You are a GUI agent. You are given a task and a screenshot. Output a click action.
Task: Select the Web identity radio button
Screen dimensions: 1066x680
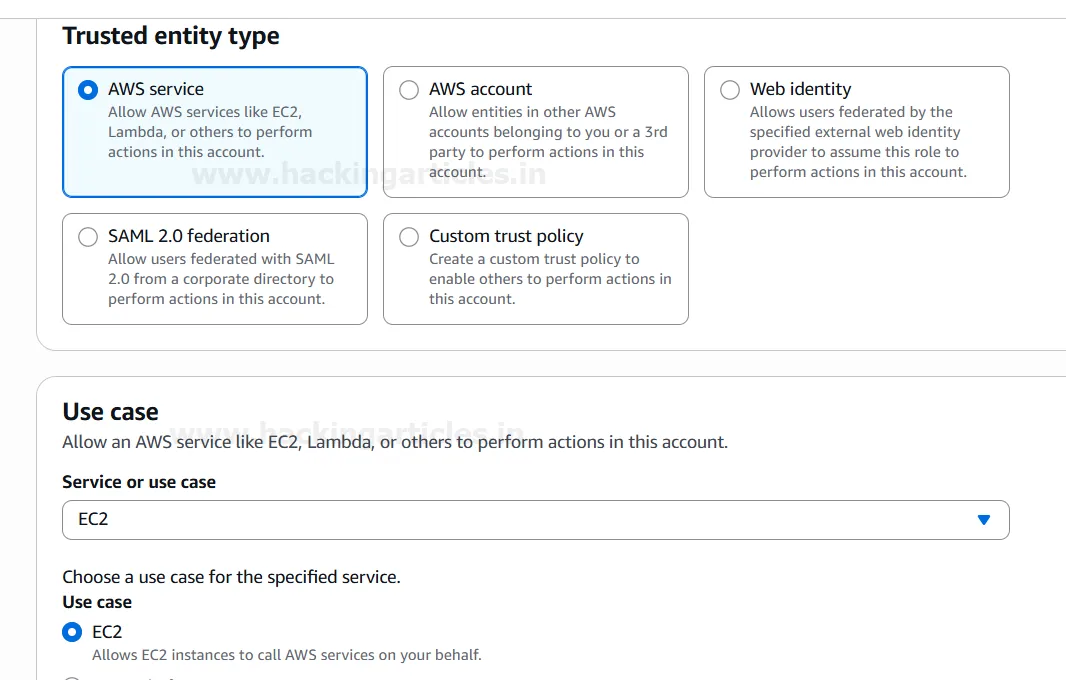pos(730,90)
